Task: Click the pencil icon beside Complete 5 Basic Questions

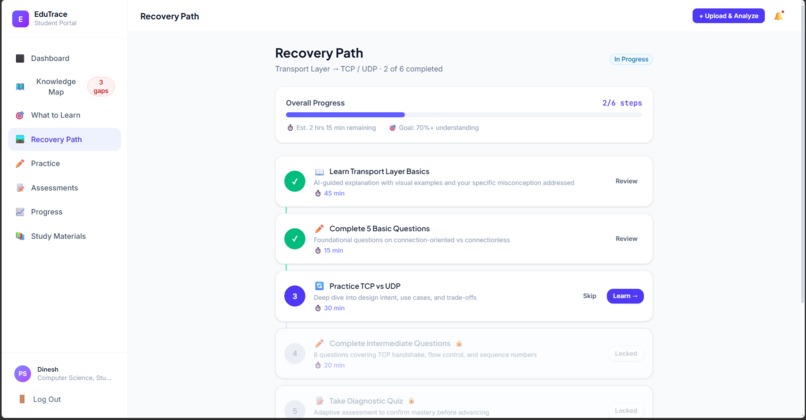Action: click(319, 229)
